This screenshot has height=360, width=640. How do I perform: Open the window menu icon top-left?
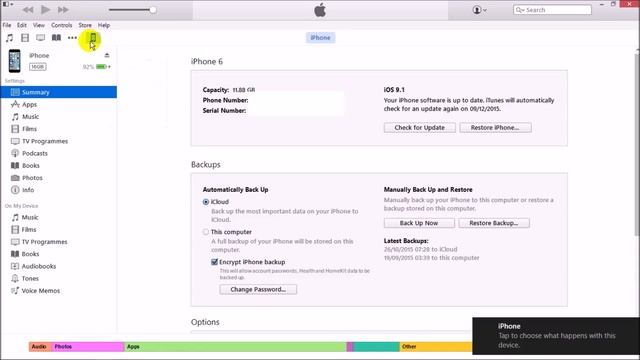point(7,4)
